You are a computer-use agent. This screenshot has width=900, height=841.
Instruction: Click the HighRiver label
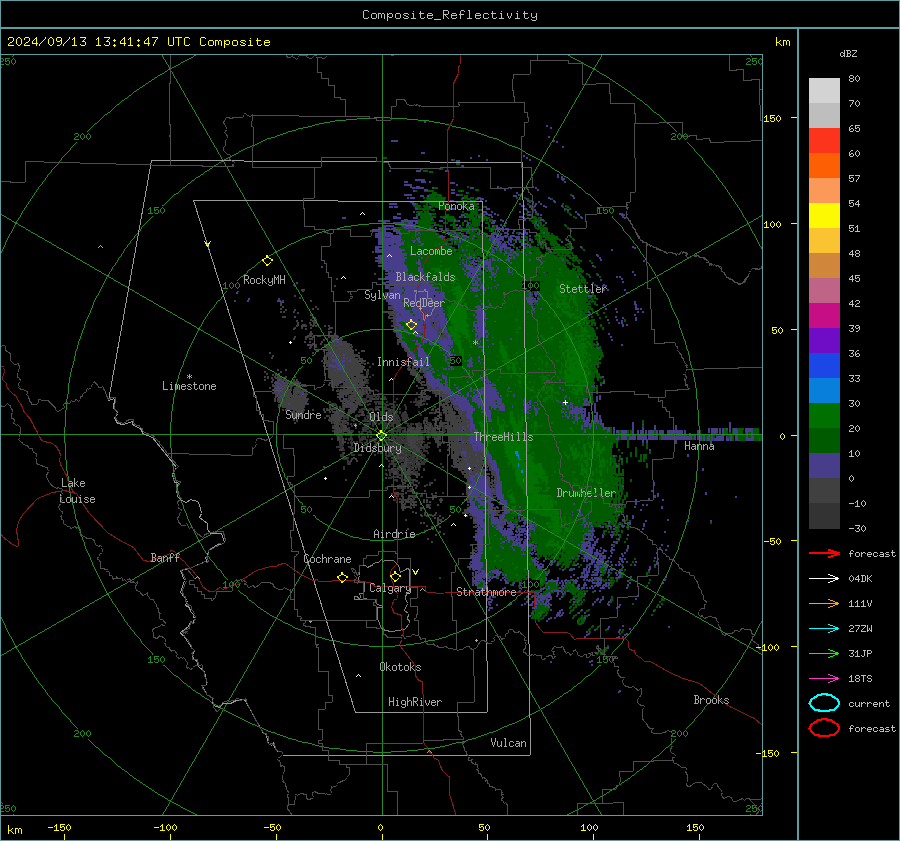[415, 702]
